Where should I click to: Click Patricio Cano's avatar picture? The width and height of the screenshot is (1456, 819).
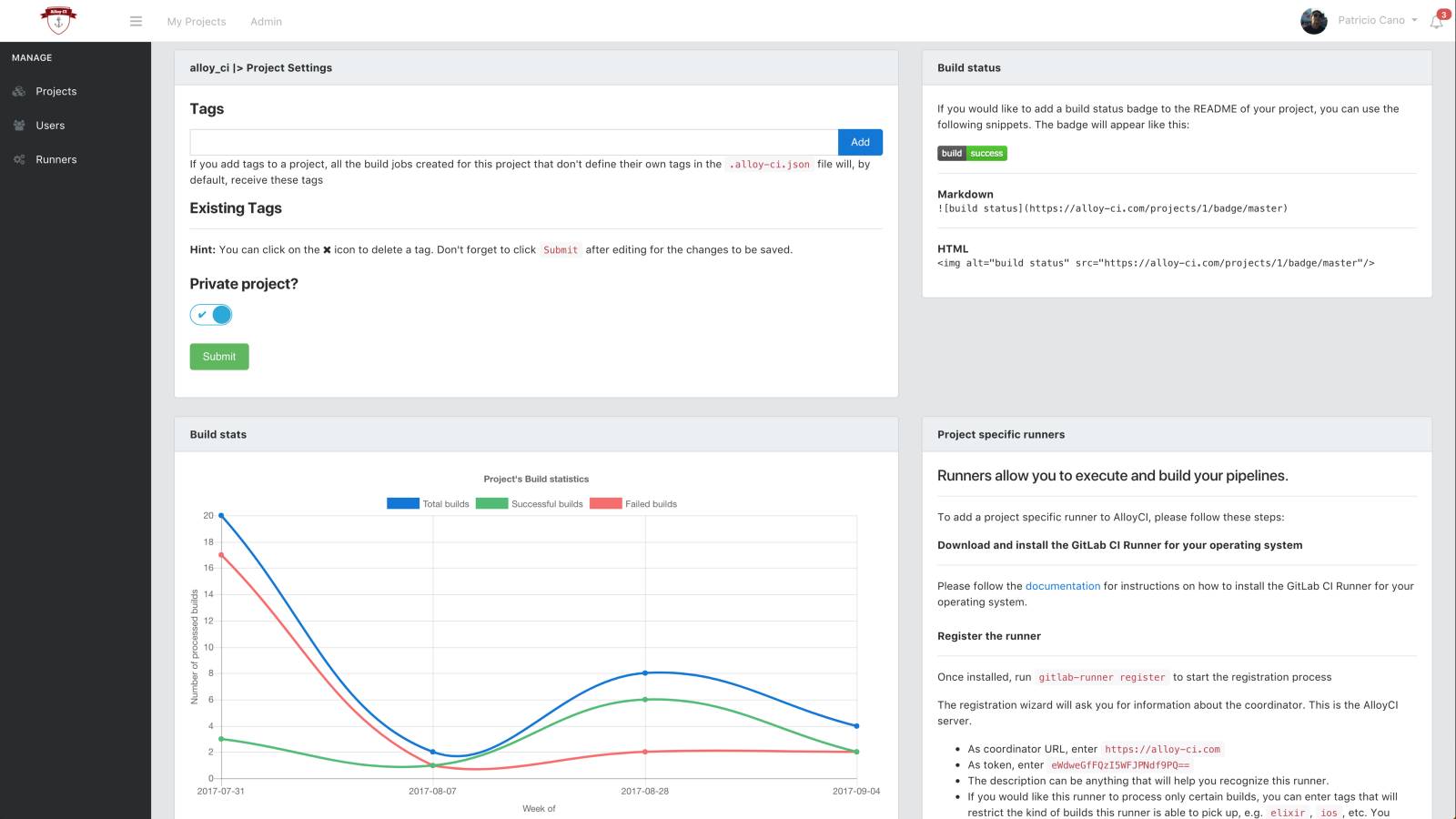[x=1313, y=21]
